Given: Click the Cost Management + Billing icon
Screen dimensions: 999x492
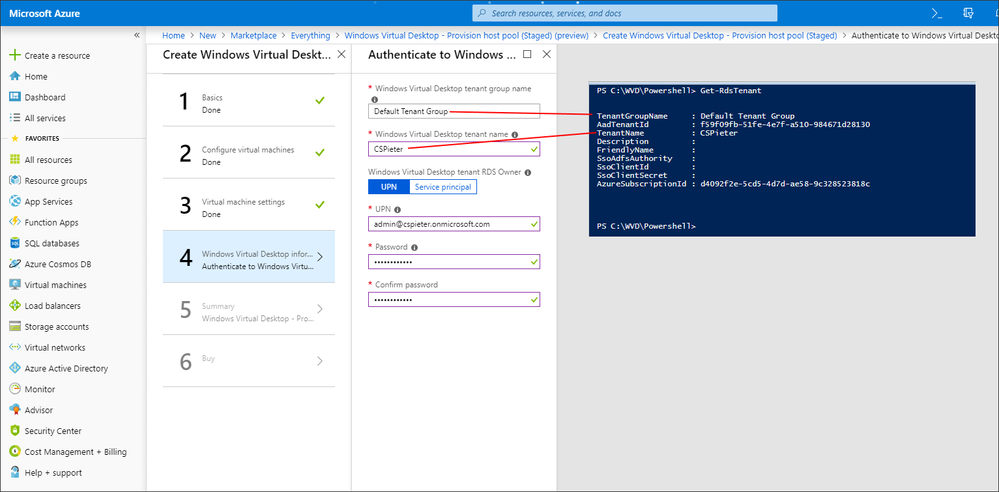Looking at the screenshot, I should click(x=15, y=452).
